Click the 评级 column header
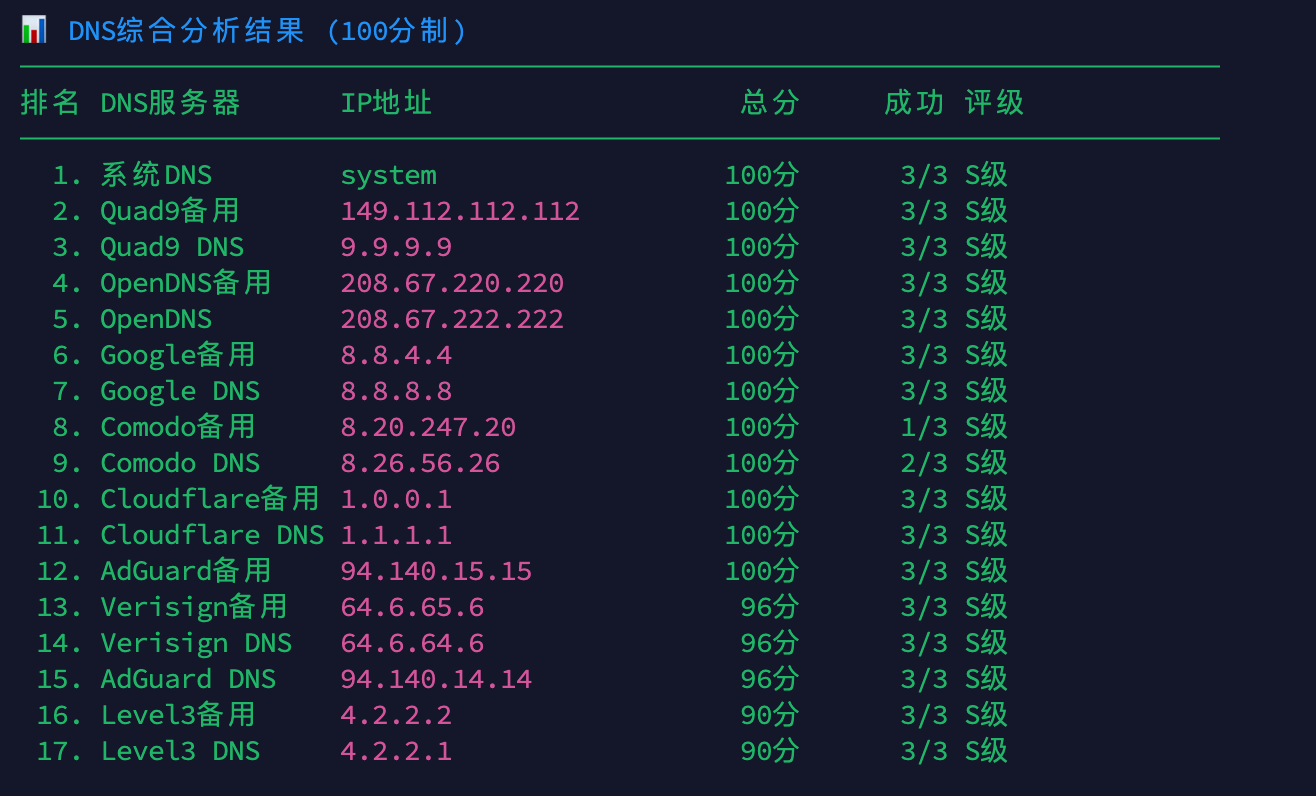Screen dimensions: 1316x796 pyautogui.click(x=994, y=102)
